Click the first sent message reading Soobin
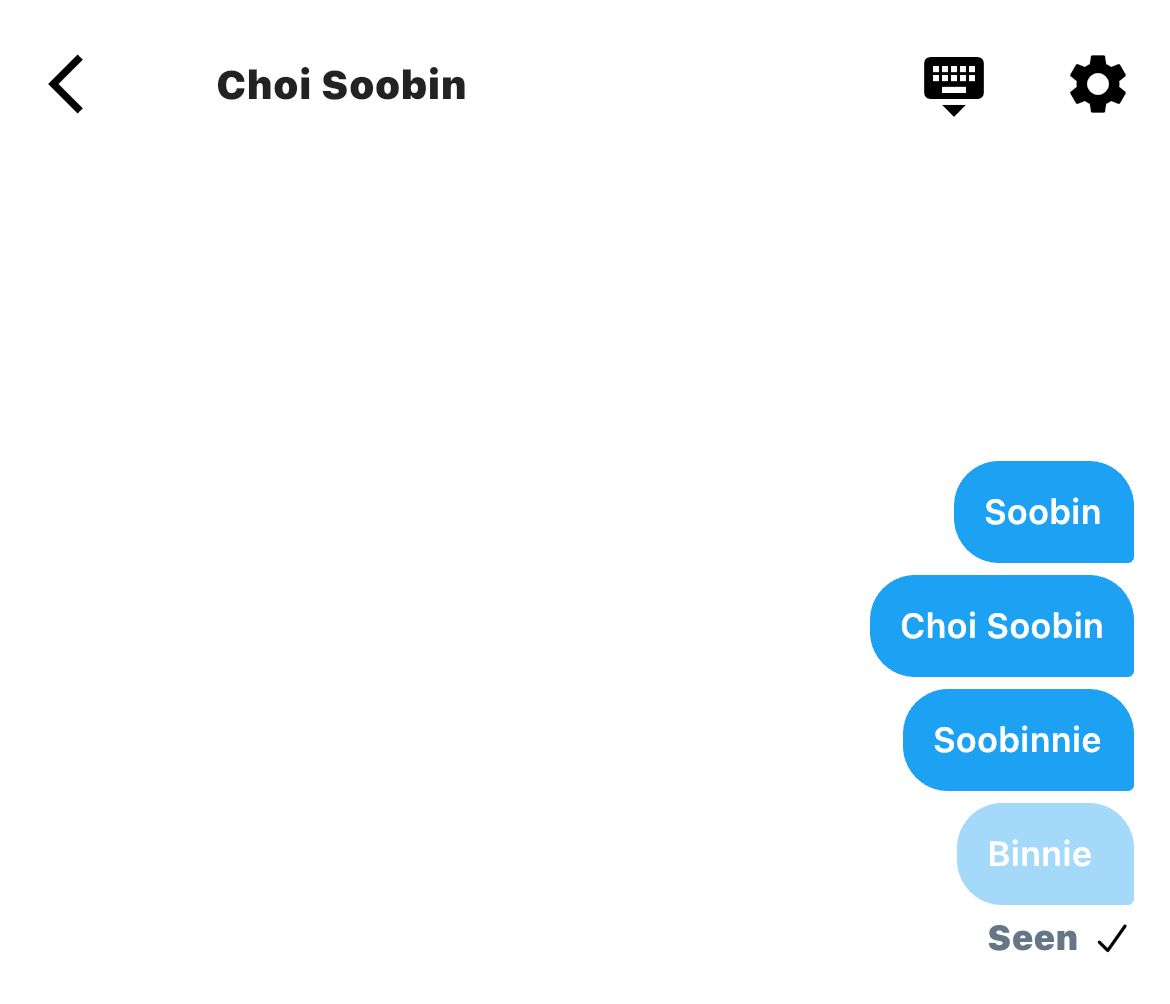Viewport: 1170px width, 1004px height. tap(1044, 512)
